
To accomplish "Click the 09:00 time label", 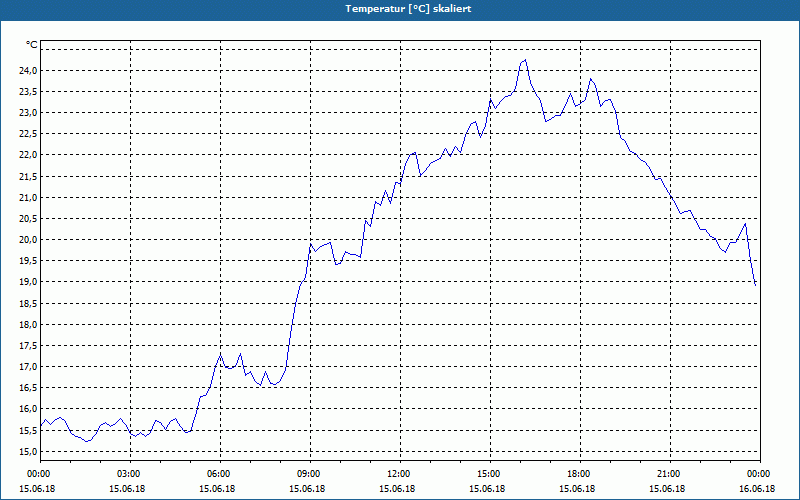I will [x=310, y=474].
